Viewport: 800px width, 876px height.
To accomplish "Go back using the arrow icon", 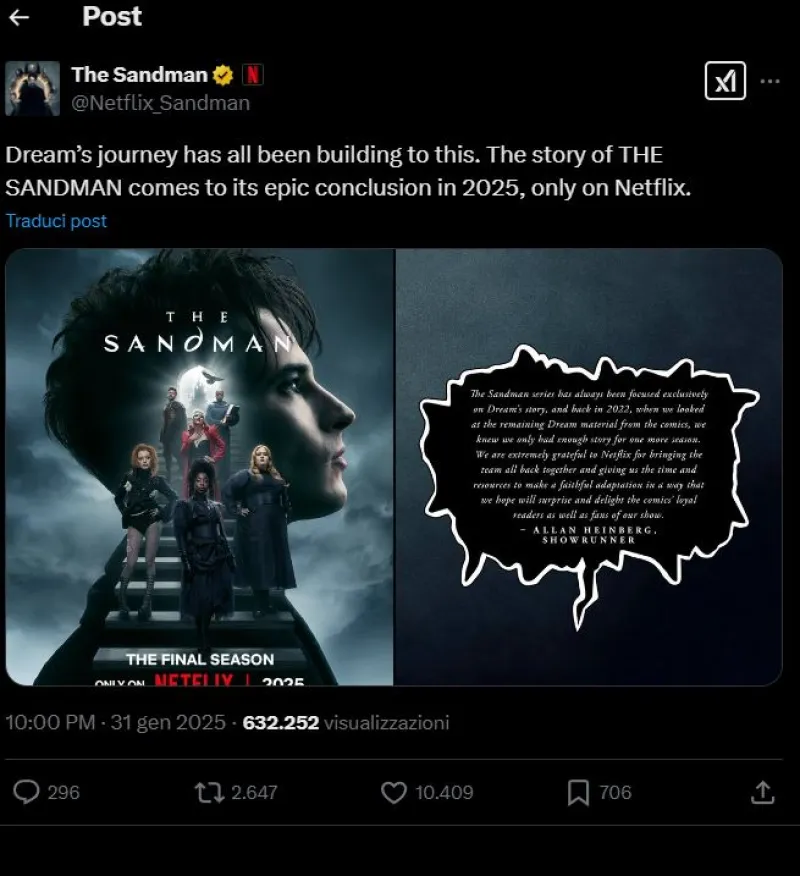I will point(20,17).
